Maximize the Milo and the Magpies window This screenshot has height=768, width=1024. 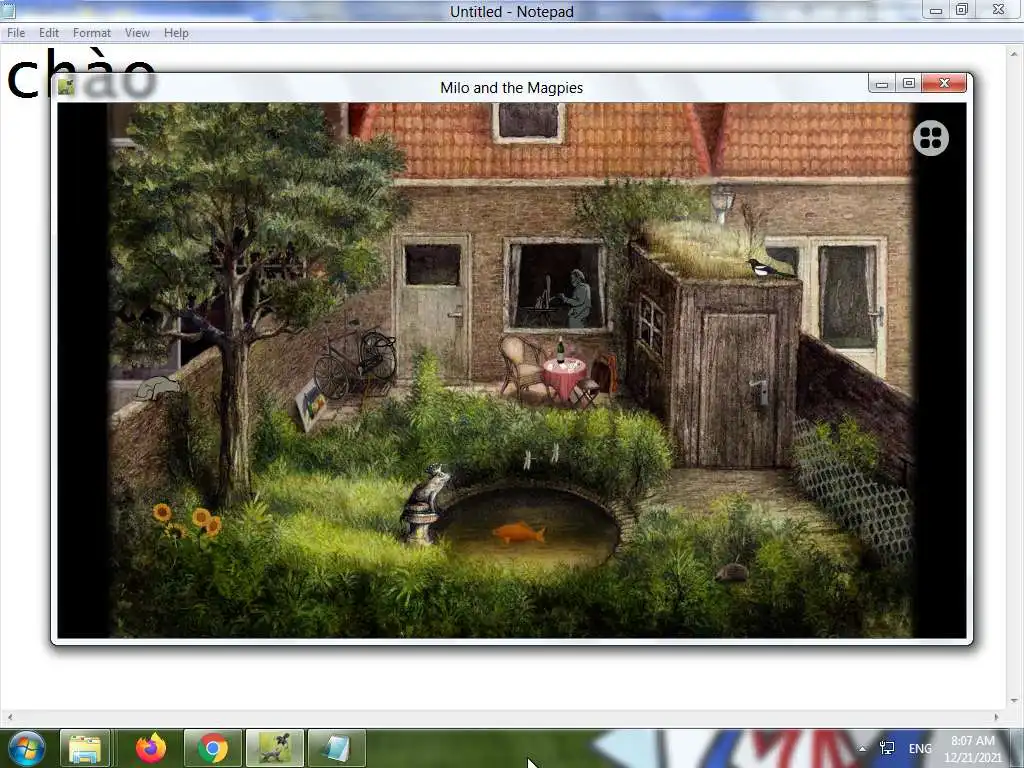click(908, 83)
